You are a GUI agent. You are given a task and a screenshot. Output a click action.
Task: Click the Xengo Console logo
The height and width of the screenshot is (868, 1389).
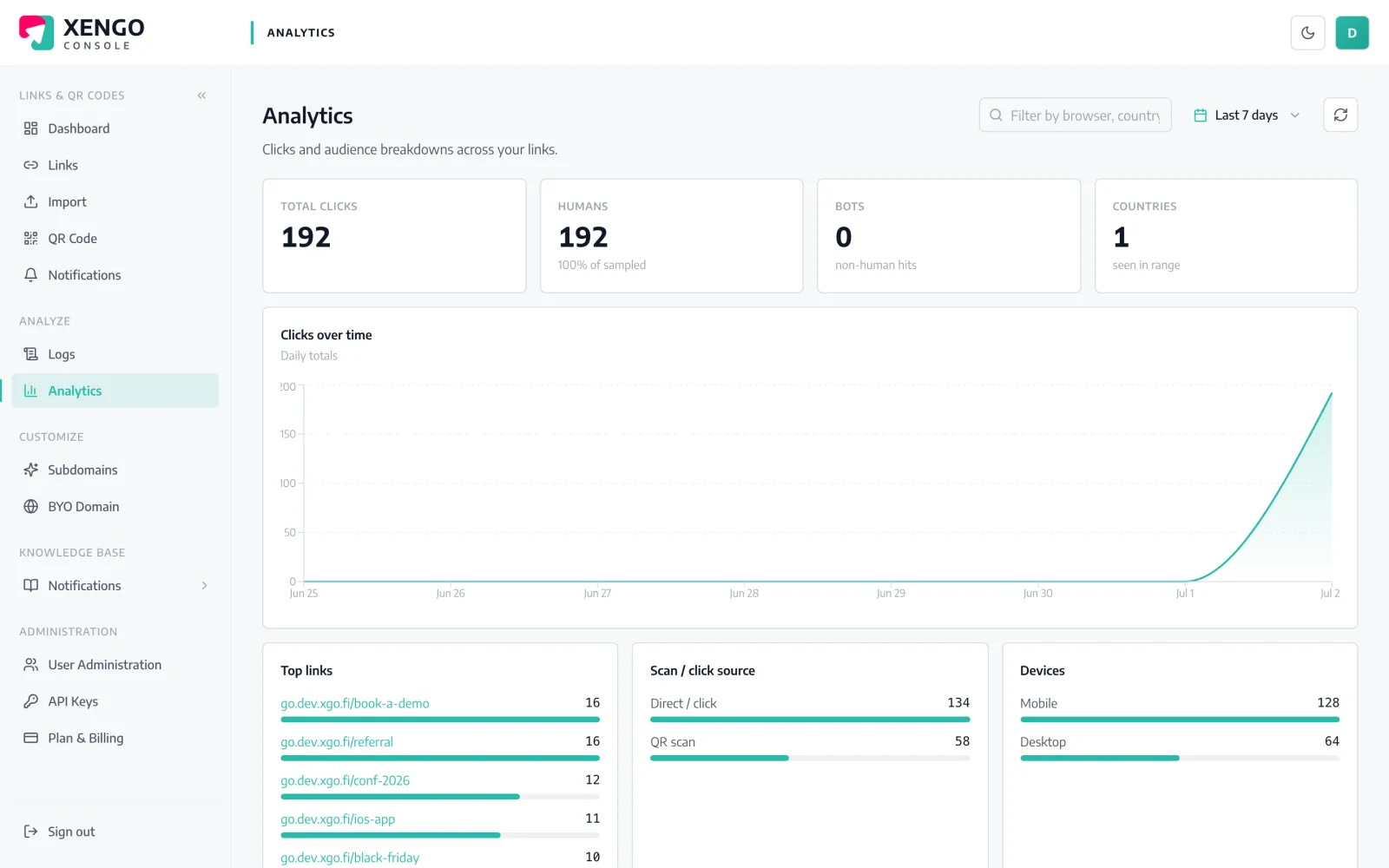pos(82,33)
